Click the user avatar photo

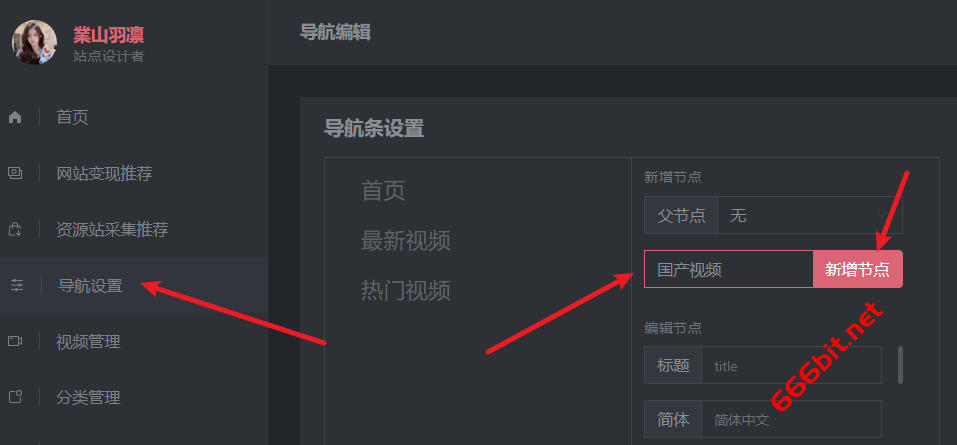tap(34, 42)
